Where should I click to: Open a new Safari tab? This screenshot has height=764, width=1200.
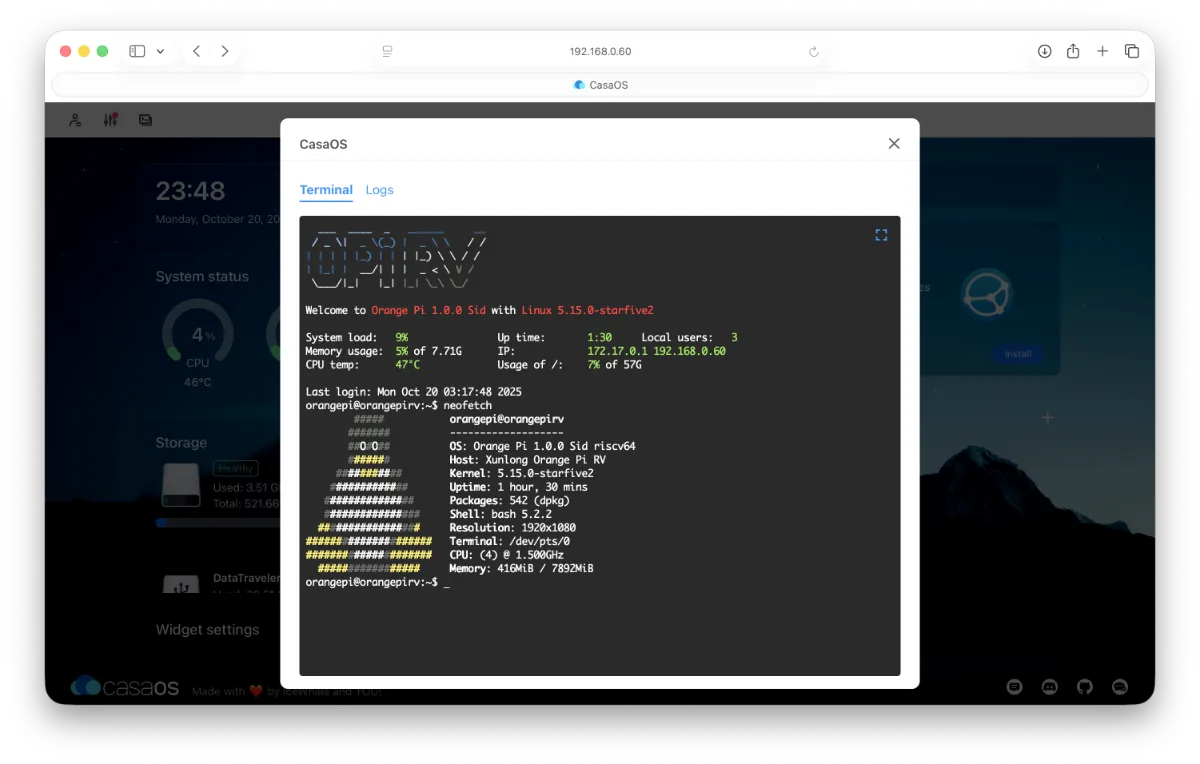(x=1102, y=51)
